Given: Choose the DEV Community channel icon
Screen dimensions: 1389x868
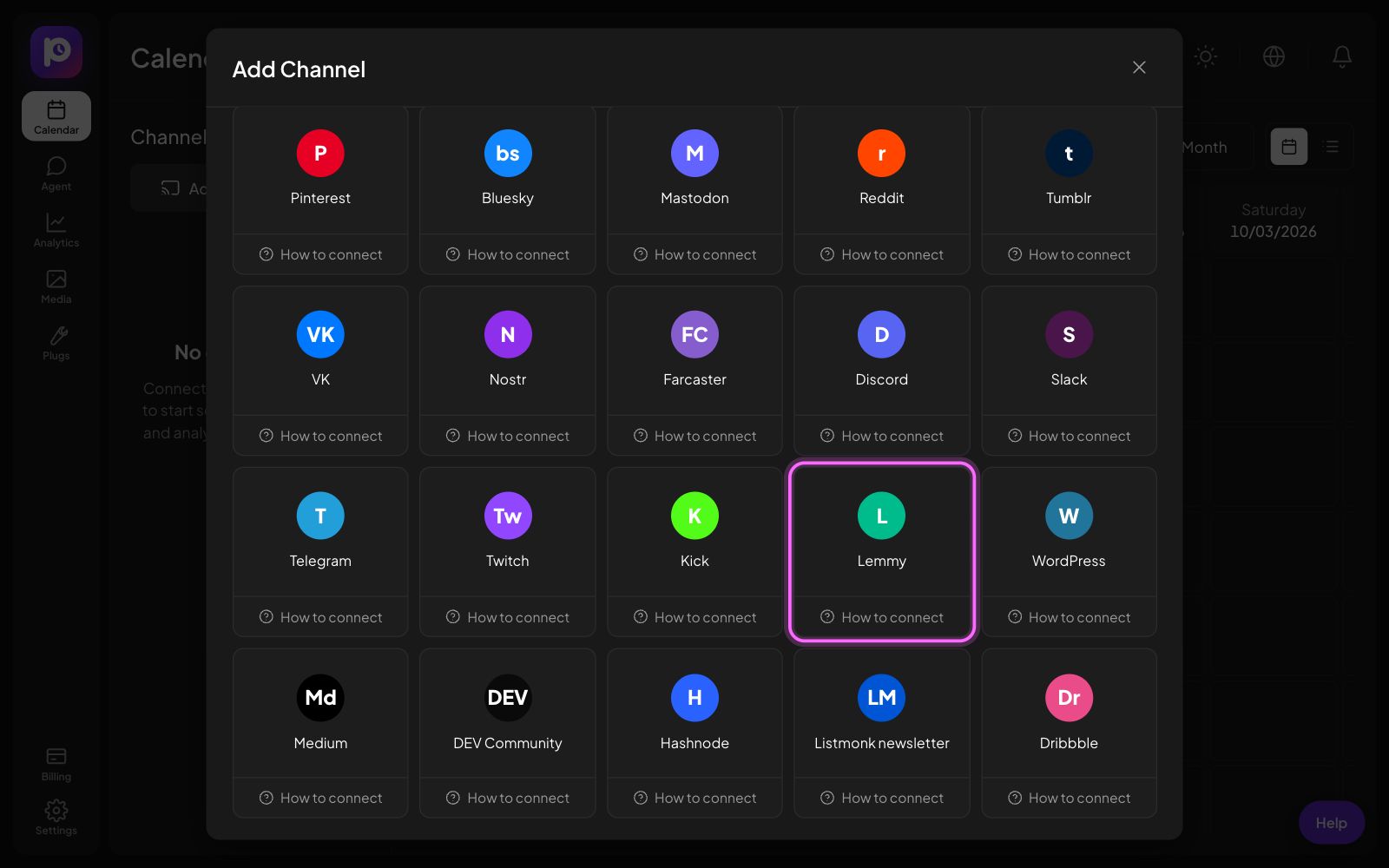Looking at the screenshot, I should pyautogui.click(x=508, y=698).
